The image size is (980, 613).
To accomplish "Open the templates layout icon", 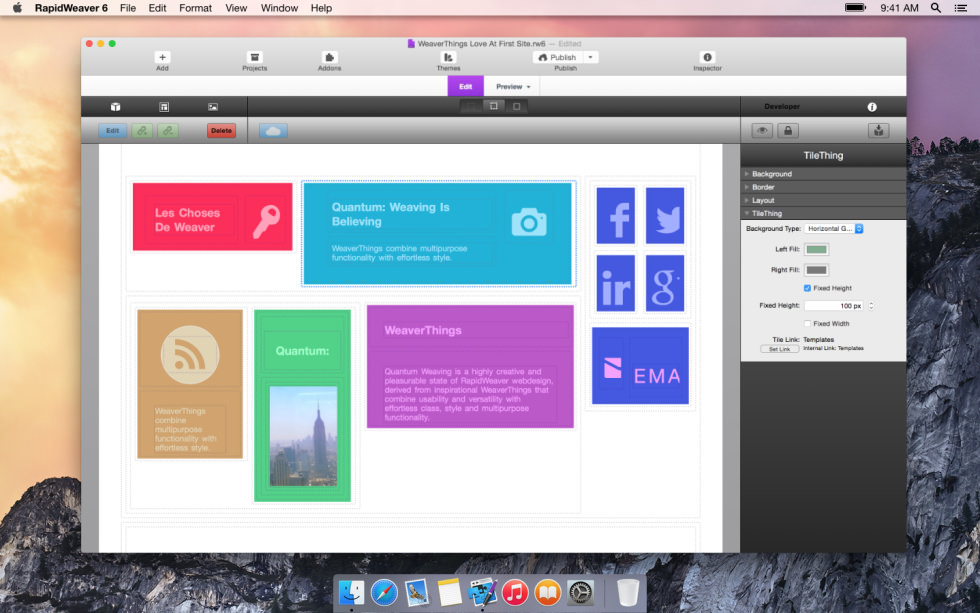I will (164, 107).
